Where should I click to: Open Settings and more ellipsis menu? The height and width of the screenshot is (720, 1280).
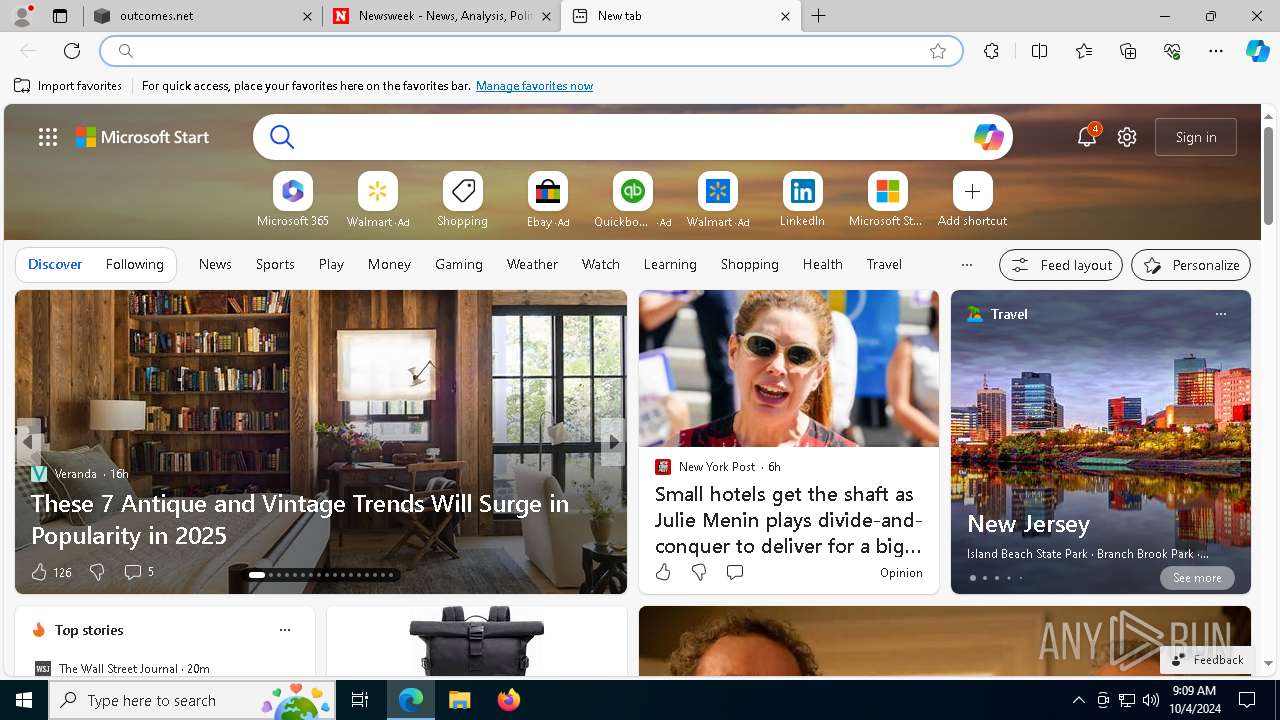coord(1216,51)
